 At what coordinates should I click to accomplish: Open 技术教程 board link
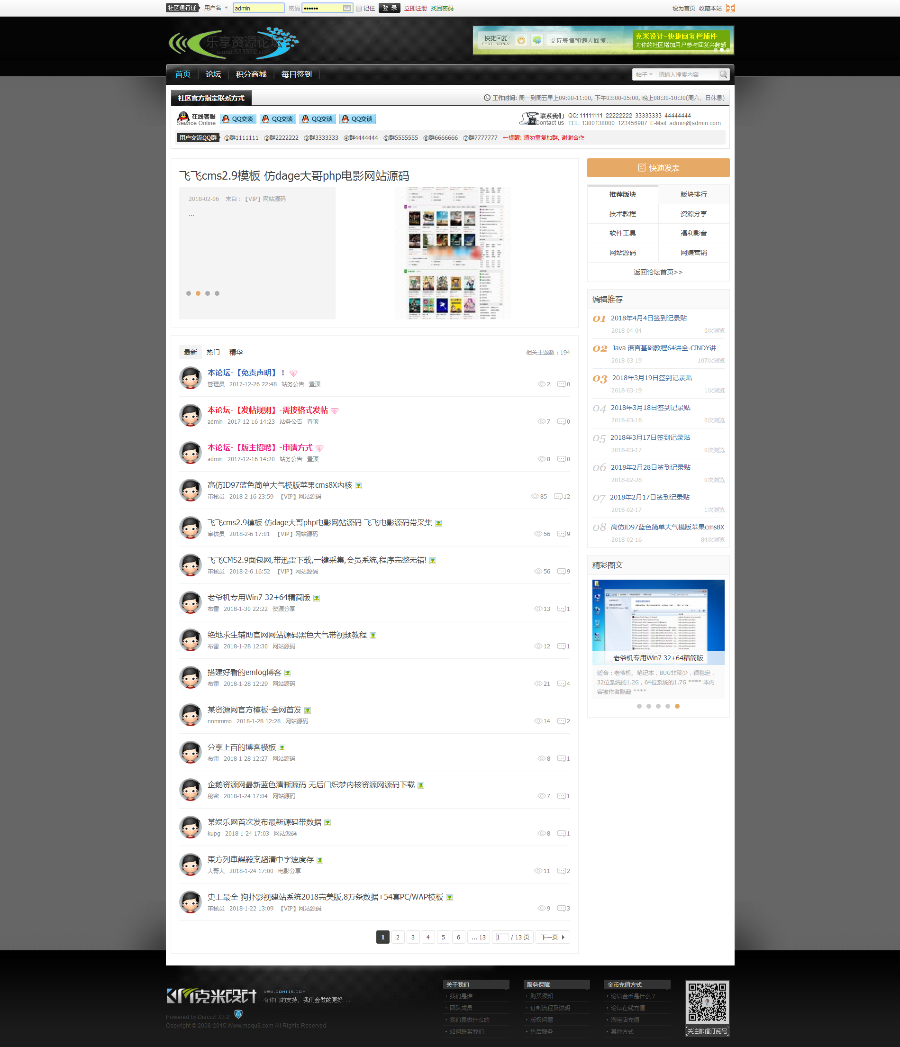point(623,214)
